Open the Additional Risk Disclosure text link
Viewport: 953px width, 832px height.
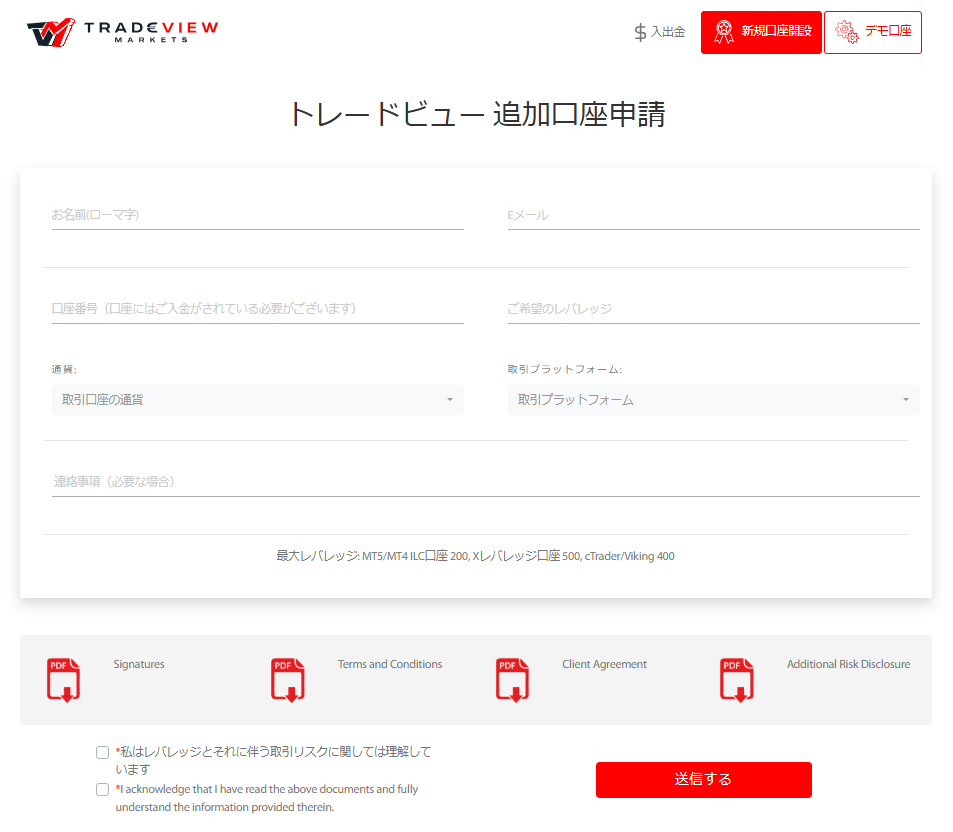pyautogui.click(x=848, y=664)
